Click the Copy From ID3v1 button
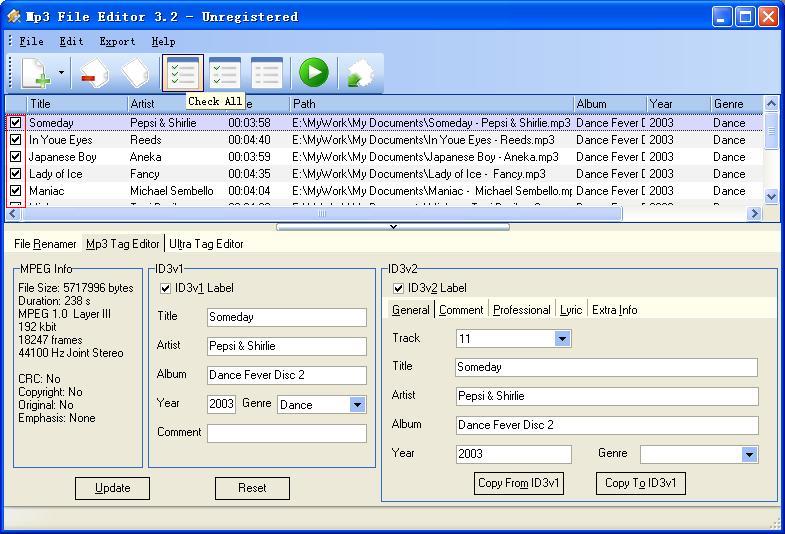The image size is (785, 534). [x=519, y=483]
